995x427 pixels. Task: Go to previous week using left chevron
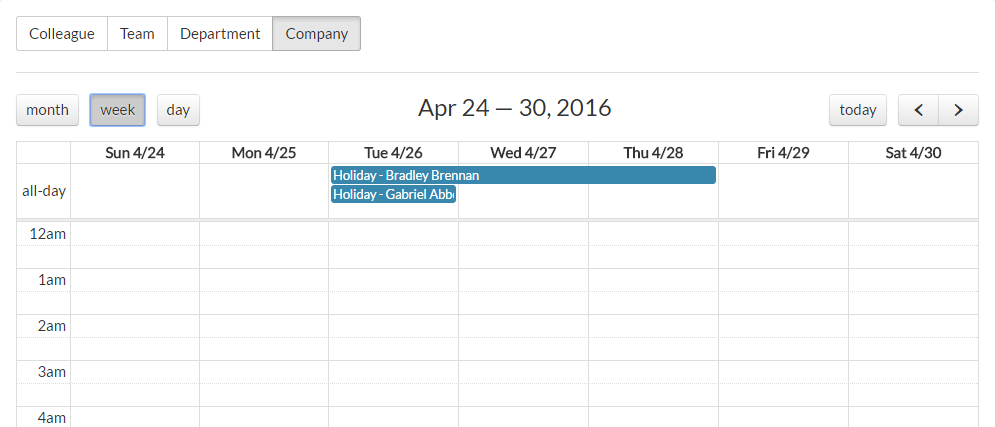(918, 110)
